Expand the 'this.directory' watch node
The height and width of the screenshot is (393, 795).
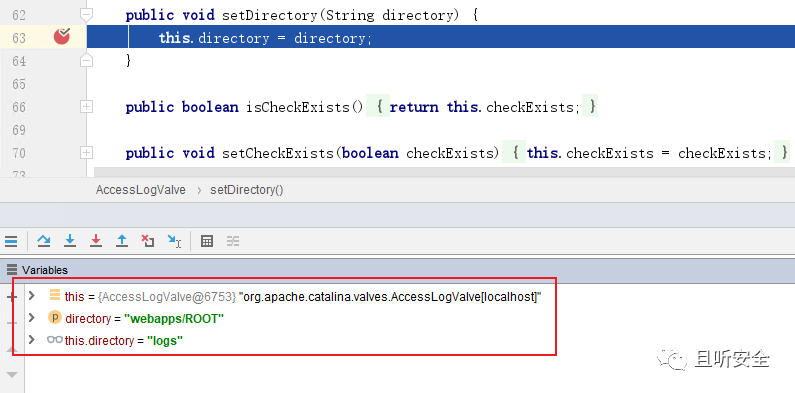pos(31,339)
